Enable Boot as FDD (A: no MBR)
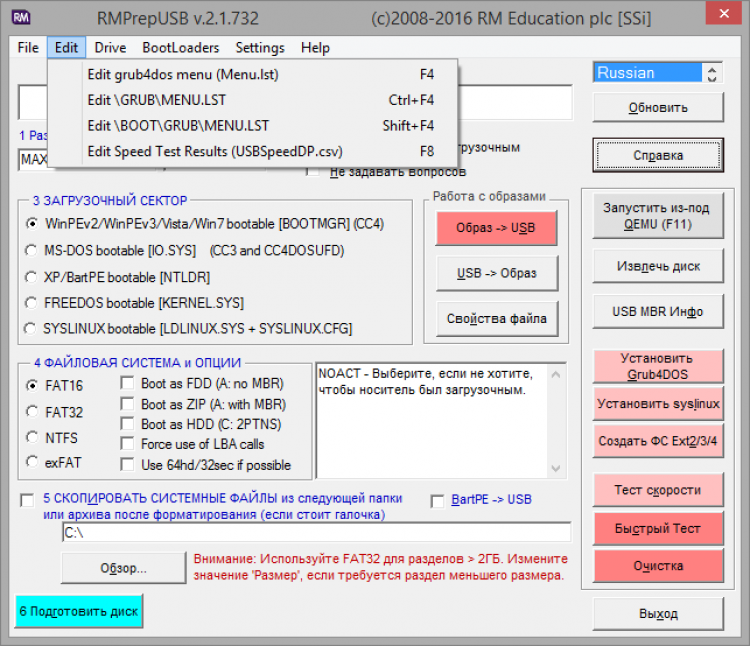 pyautogui.click(x=127, y=383)
